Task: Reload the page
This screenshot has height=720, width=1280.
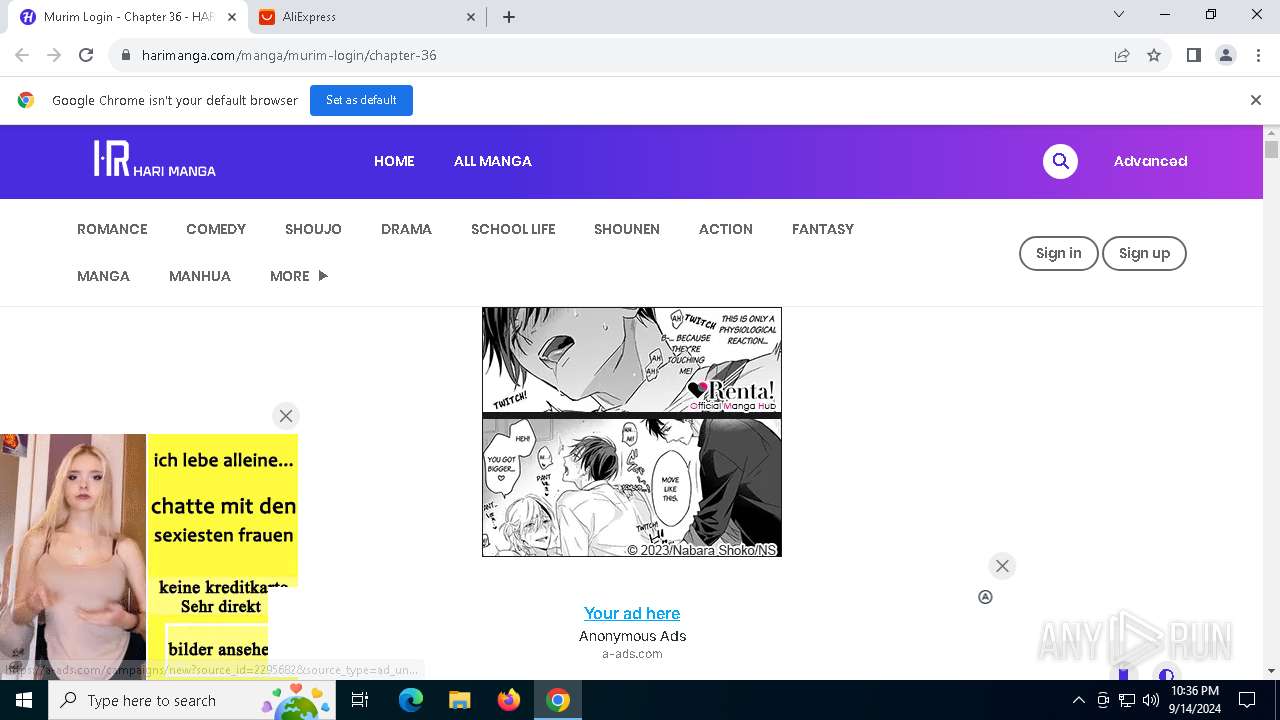Action: pos(86,55)
